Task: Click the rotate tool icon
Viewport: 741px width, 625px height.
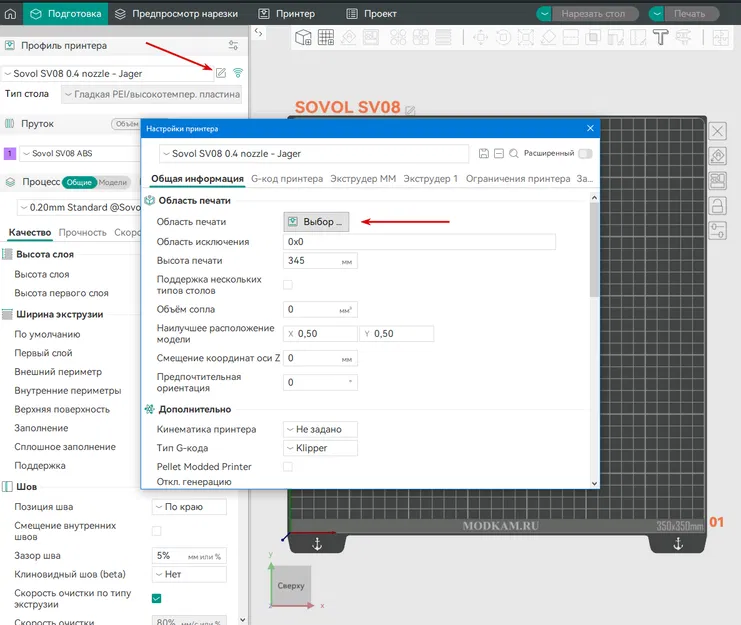Action: tap(503, 37)
